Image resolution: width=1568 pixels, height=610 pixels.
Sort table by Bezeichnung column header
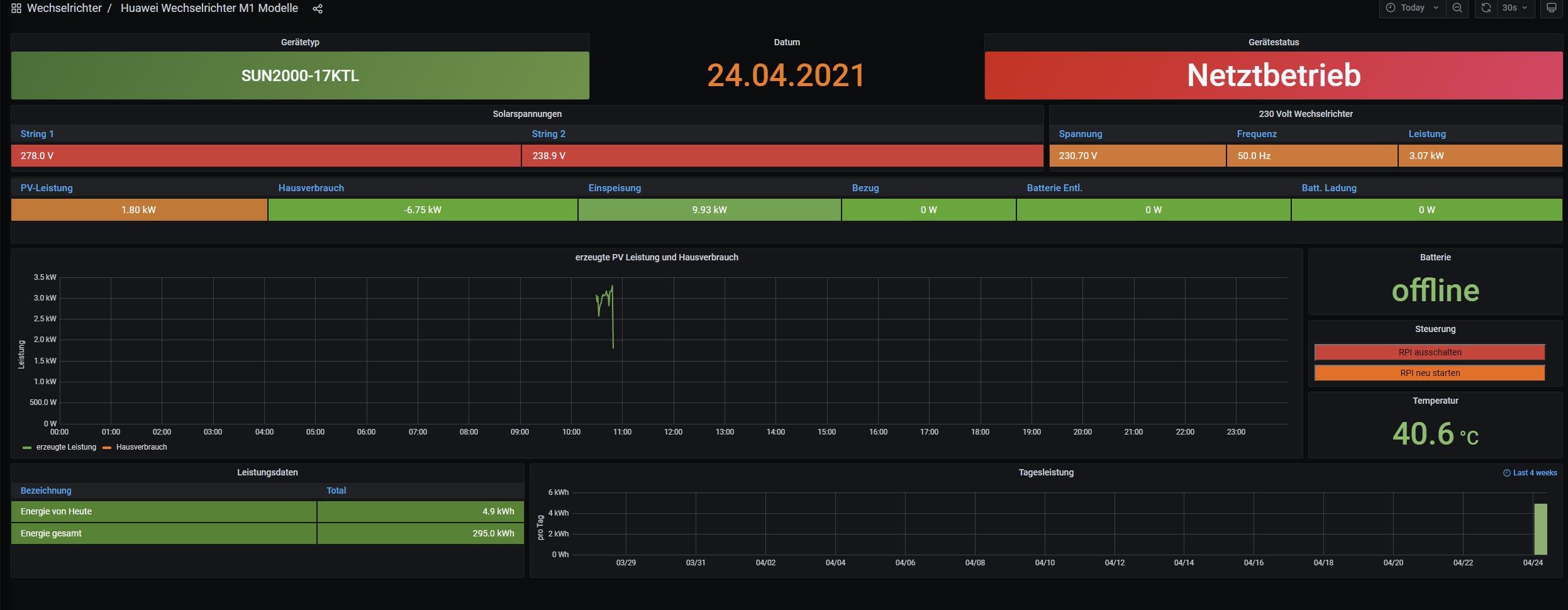click(x=46, y=491)
